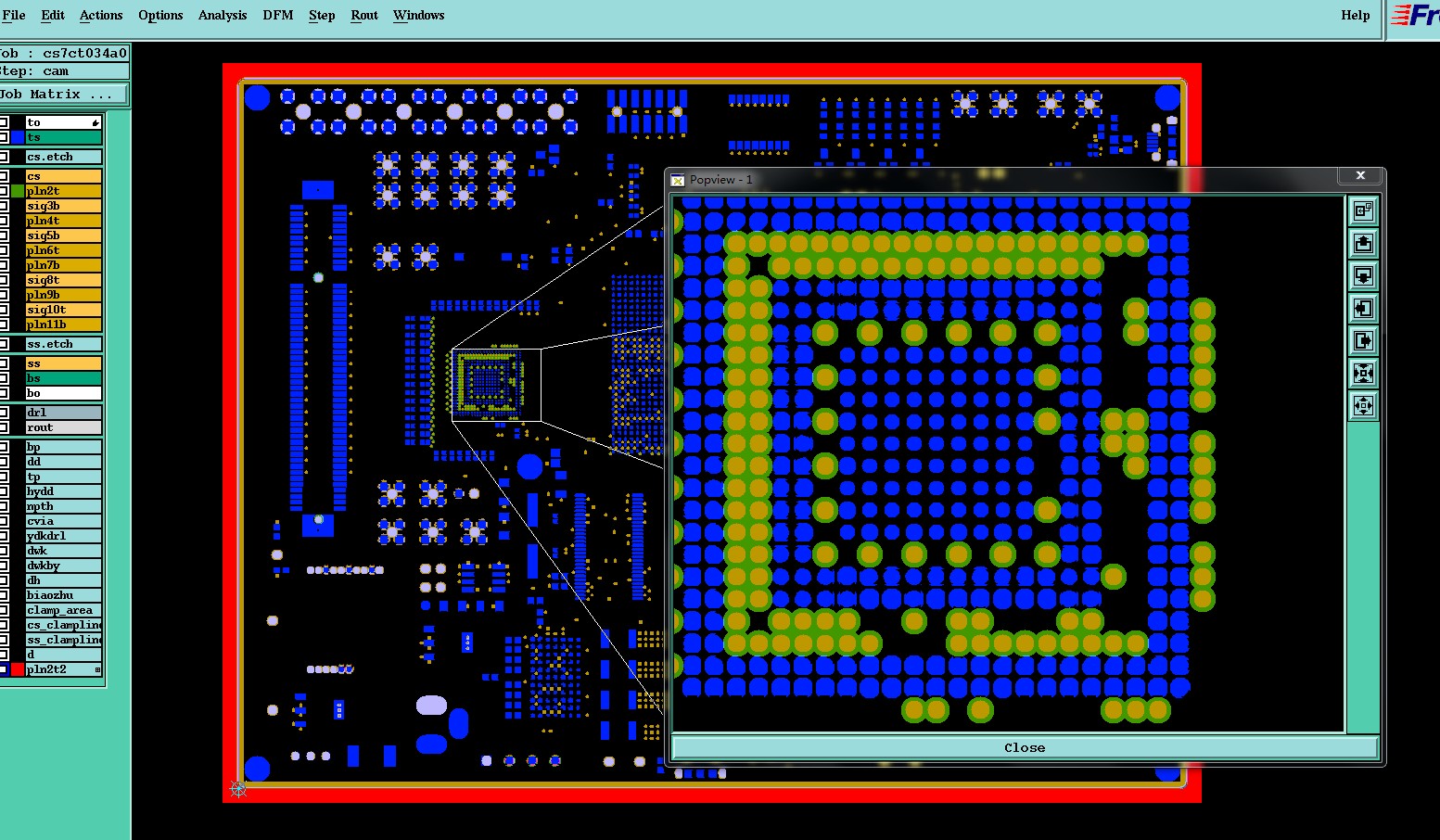The width and height of the screenshot is (1440, 840).
Task: Pan Popview left with the left-arrow icon
Action: click(1363, 309)
